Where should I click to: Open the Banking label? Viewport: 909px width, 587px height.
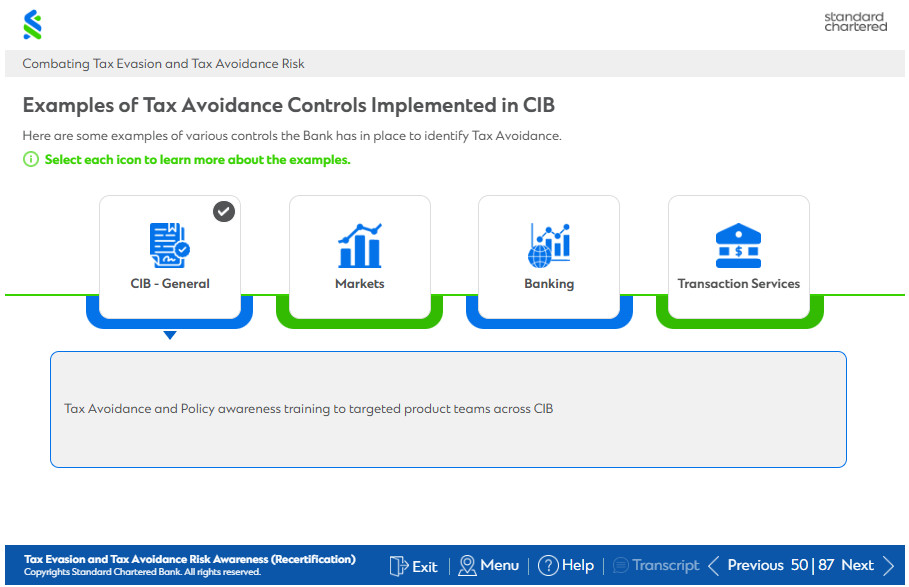(x=549, y=283)
